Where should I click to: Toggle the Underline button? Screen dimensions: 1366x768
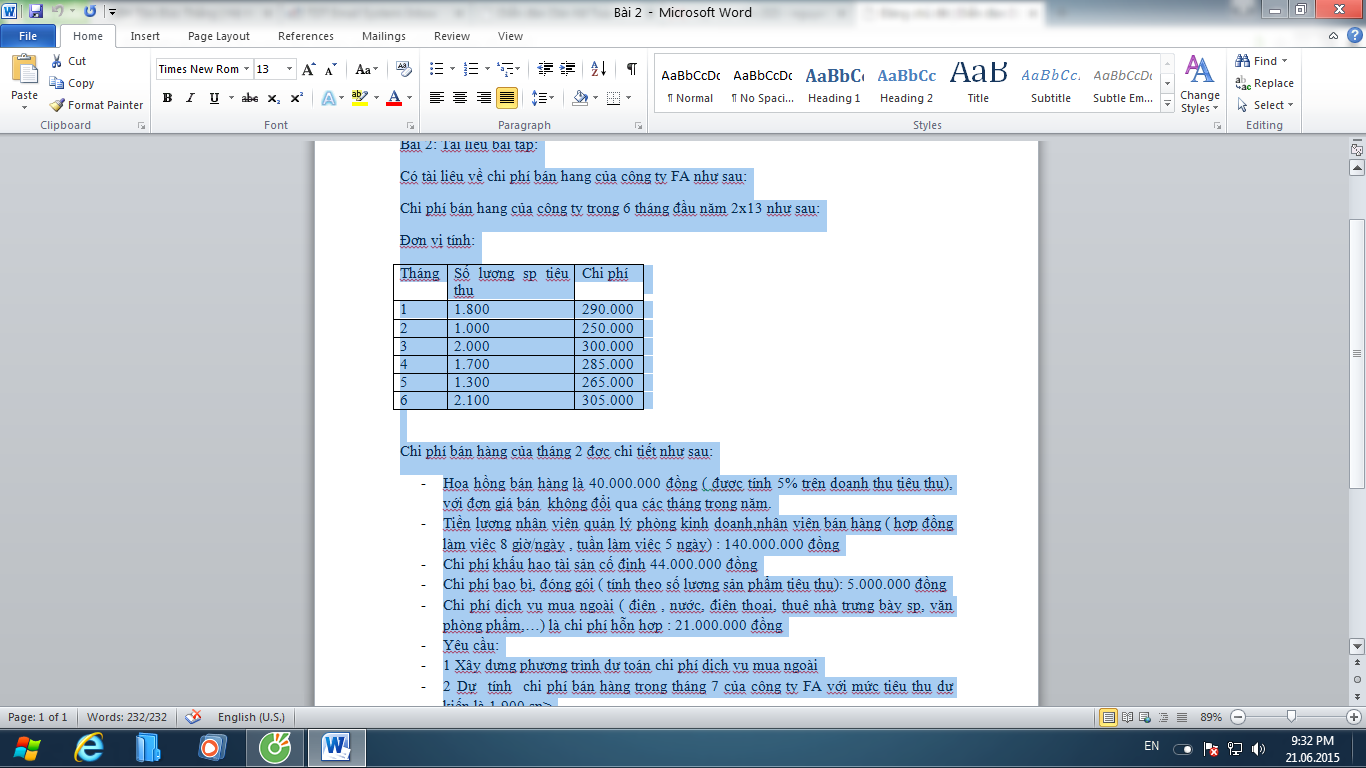(x=214, y=98)
